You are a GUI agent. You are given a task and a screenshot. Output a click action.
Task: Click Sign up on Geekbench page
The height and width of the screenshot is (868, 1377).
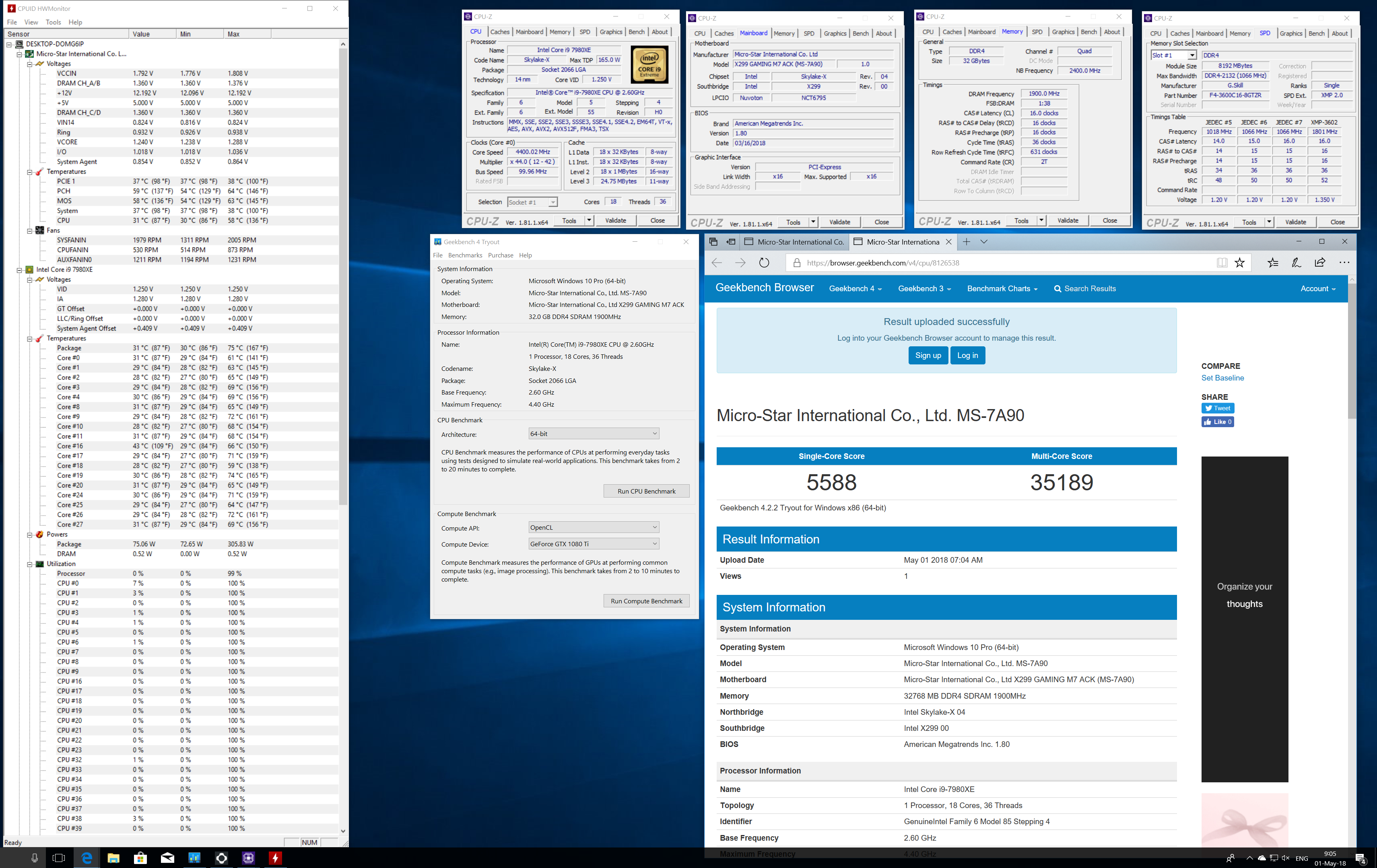pos(928,356)
